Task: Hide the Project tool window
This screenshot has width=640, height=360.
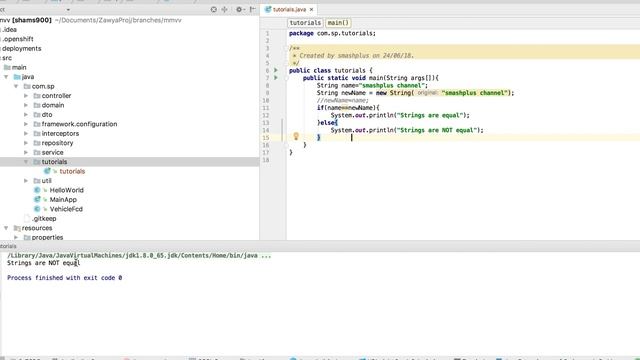Action: pos(253,9)
